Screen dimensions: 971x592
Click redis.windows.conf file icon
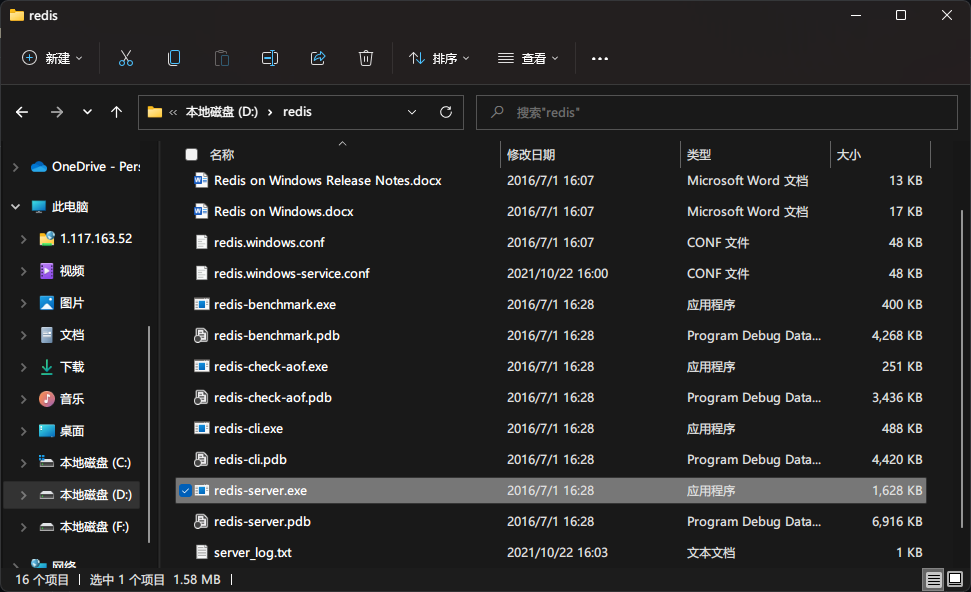[201, 242]
